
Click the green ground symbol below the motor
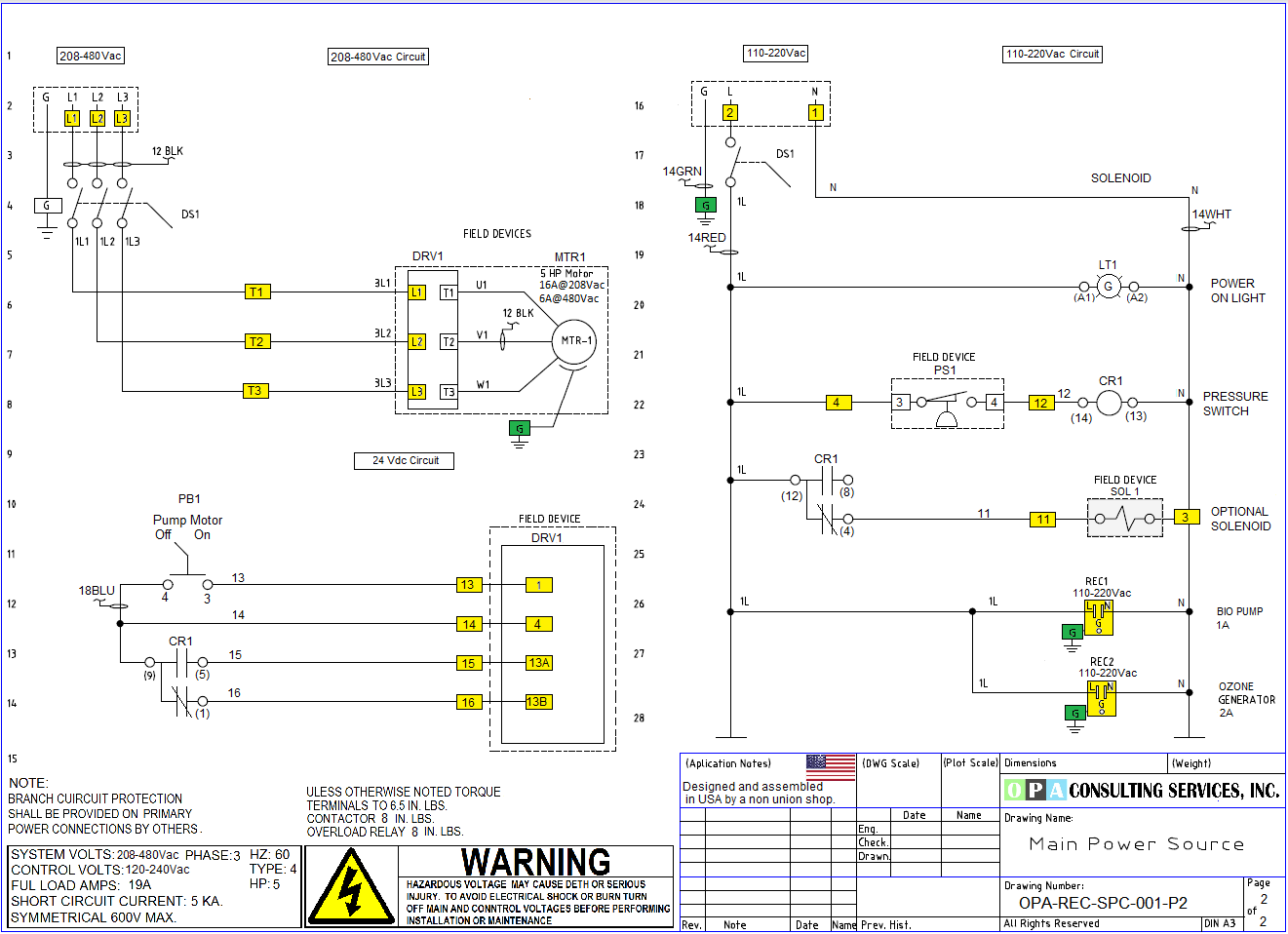520,428
